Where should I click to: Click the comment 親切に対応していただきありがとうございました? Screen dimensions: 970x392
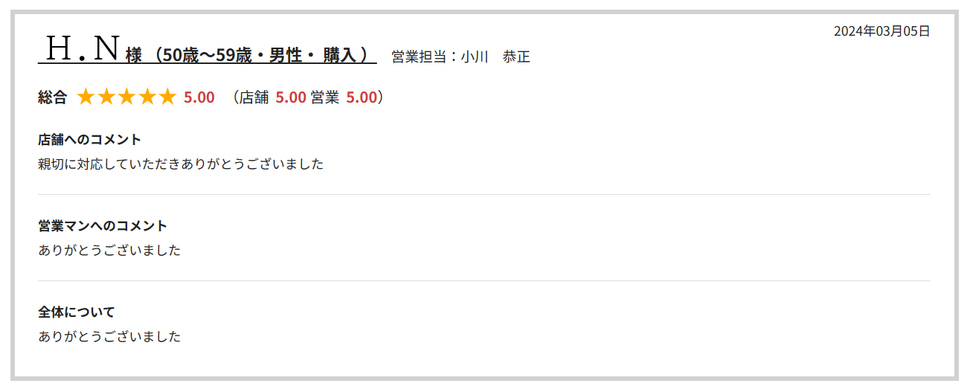[x=181, y=164]
